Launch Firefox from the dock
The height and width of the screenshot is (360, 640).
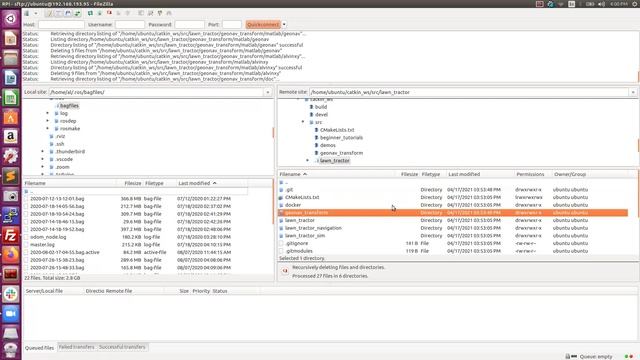(10, 255)
